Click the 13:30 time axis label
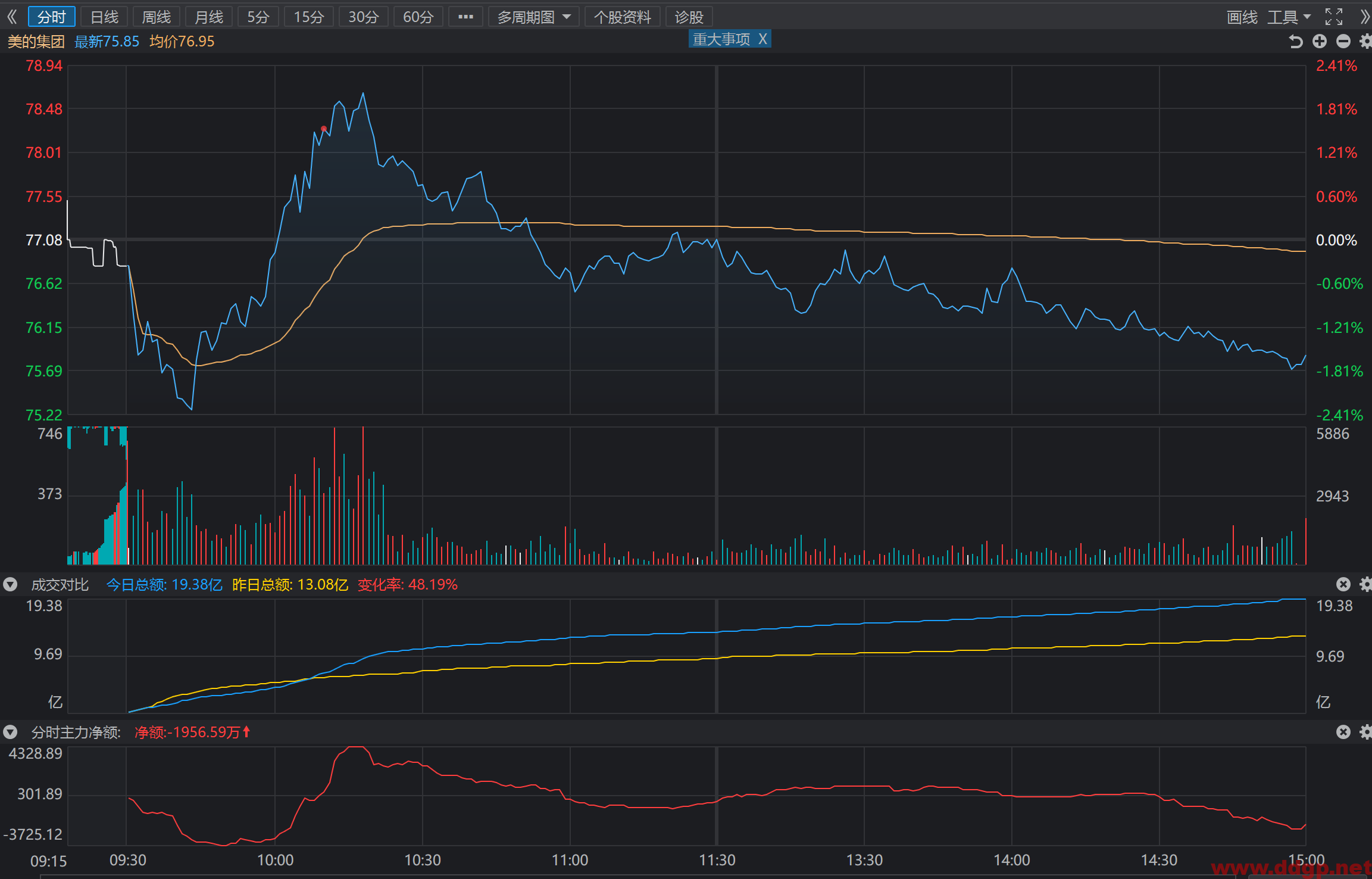The image size is (1372, 879). click(864, 860)
